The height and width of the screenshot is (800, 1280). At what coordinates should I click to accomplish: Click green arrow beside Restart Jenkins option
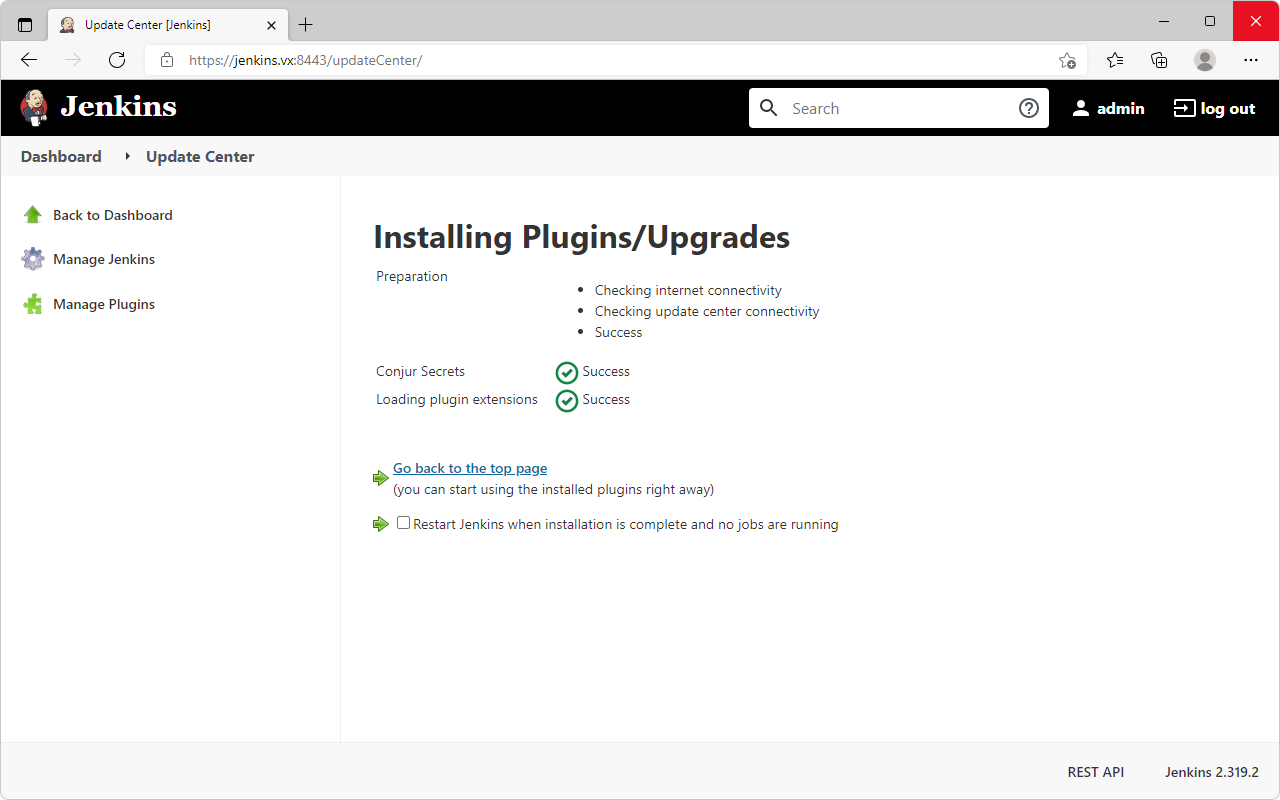click(x=381, y=524)
